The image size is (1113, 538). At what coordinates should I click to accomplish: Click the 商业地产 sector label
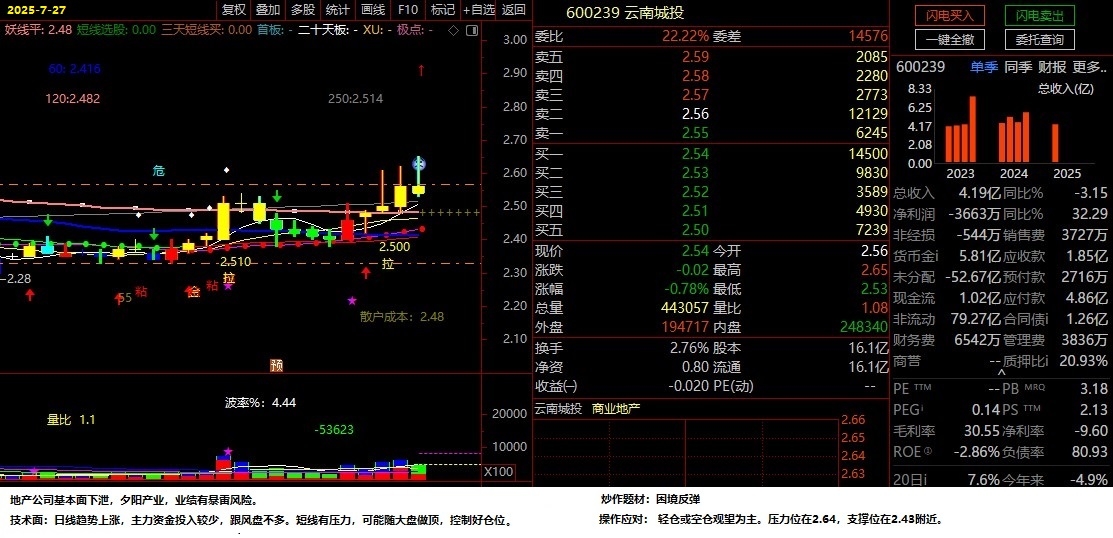pyautogui.click(x=616, y=410)
